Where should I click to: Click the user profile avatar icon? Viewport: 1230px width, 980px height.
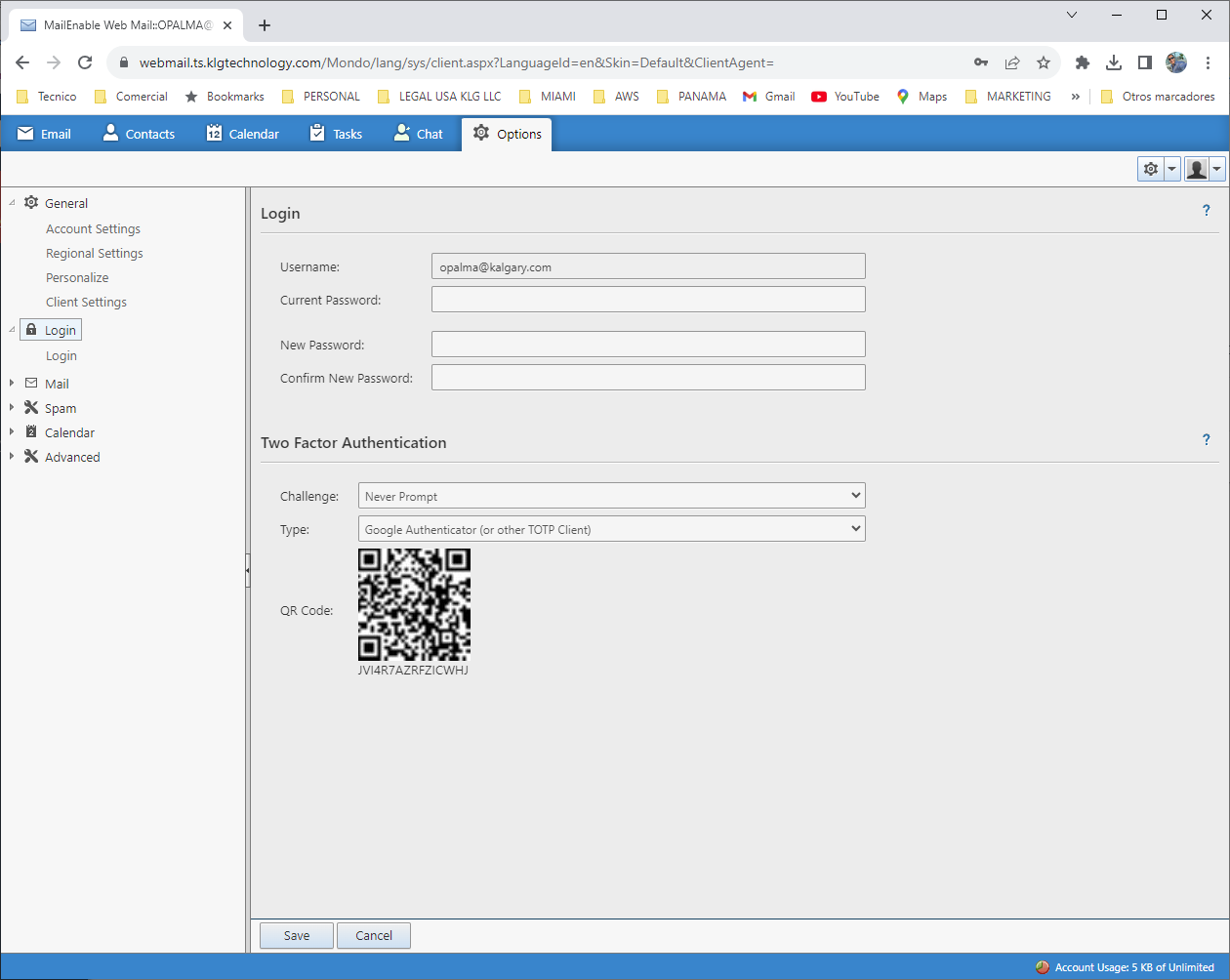tap(1197, 169)
